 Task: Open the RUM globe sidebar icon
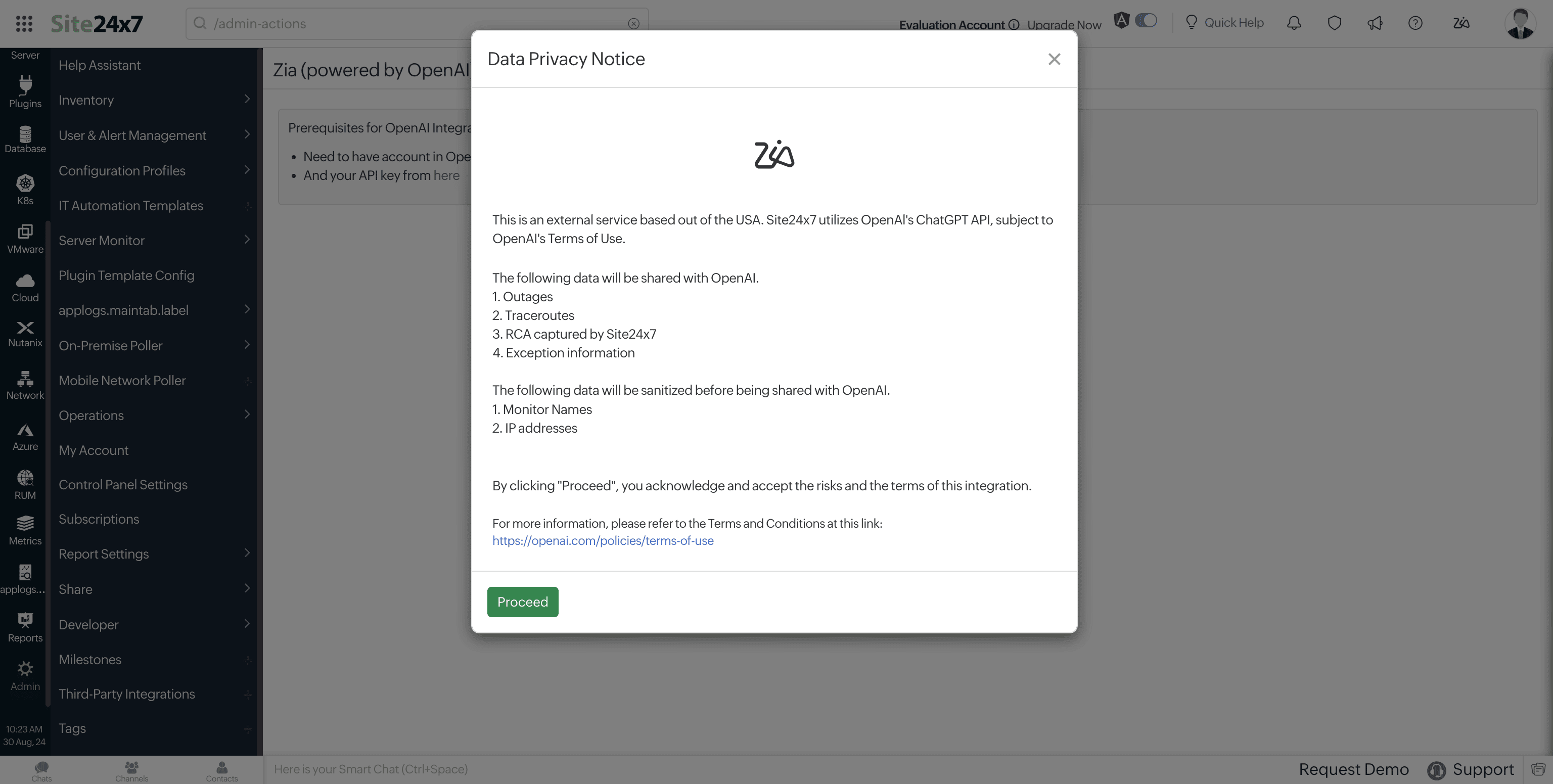pyautogui.click(x=25, y=484)
